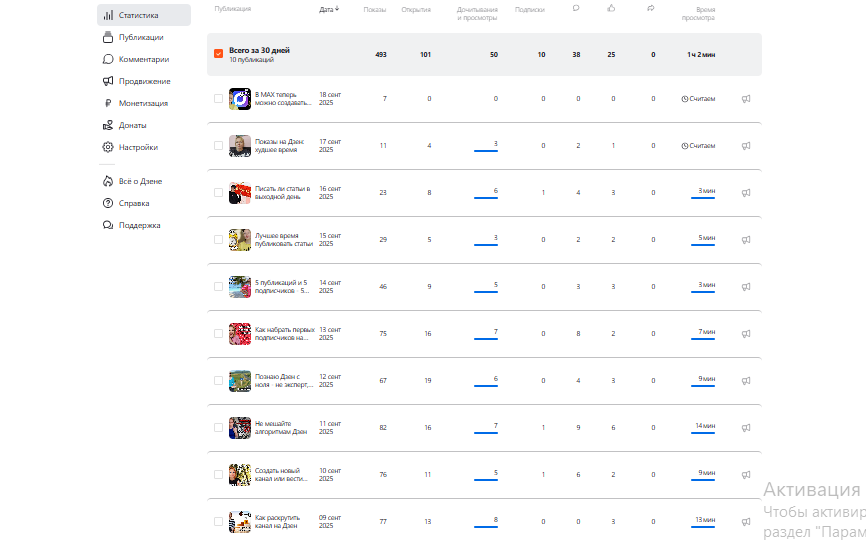Sort the table by Дата column

point(329,9)
